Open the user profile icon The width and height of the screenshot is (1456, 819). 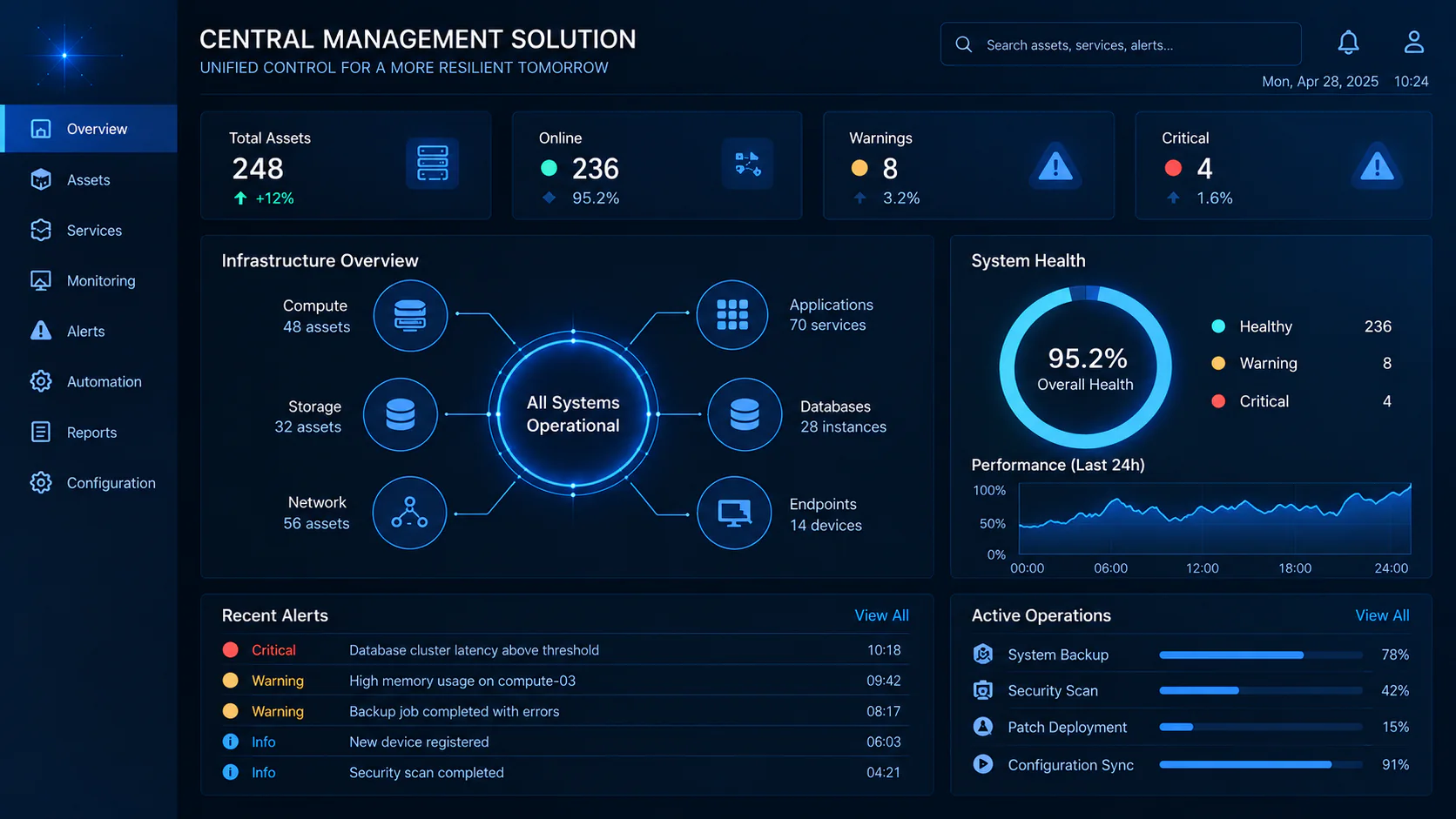click(x=1413, y=42)
